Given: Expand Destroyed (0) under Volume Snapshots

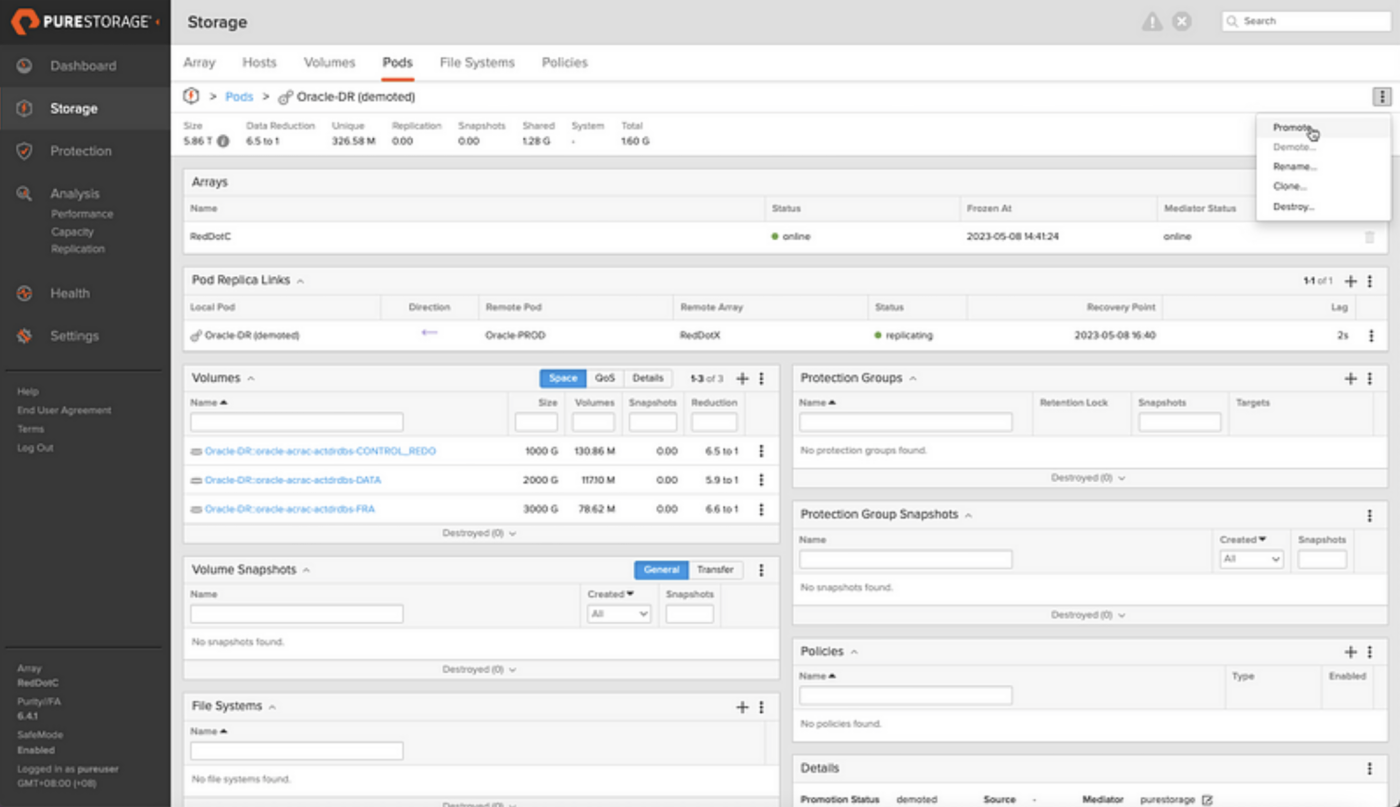Looking at the screenshot, I should tap(480, 670).
